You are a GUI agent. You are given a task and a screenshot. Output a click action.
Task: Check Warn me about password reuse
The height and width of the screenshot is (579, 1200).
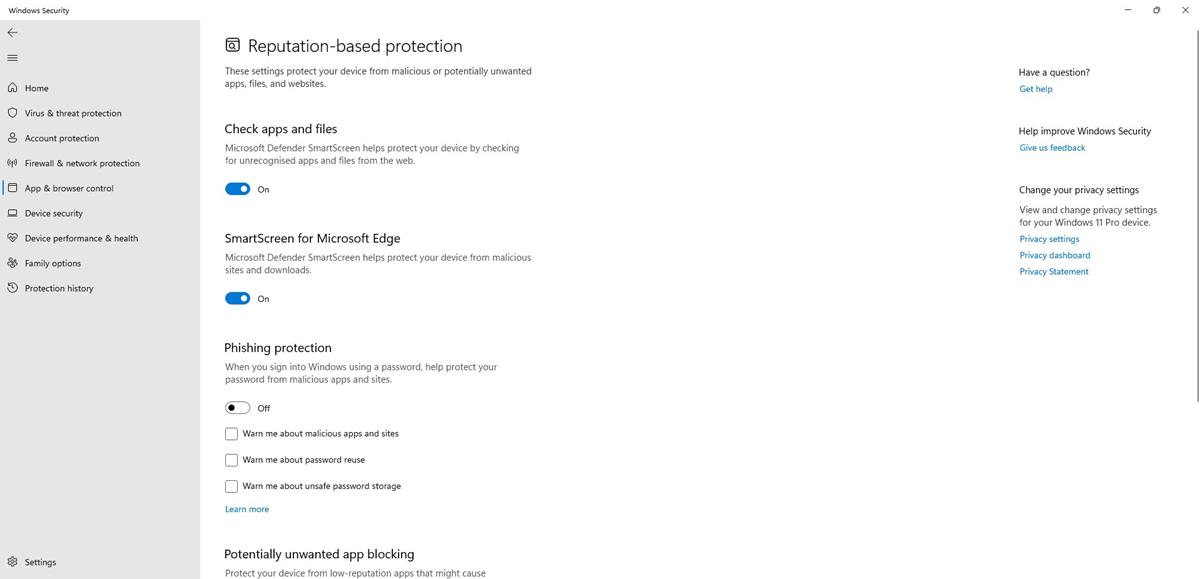coord(231,460)
